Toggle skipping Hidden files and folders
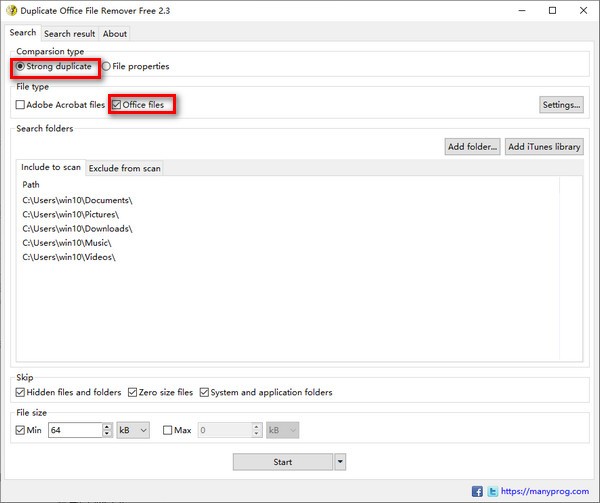The image size is (600, 503). click(x=21, y=392)
